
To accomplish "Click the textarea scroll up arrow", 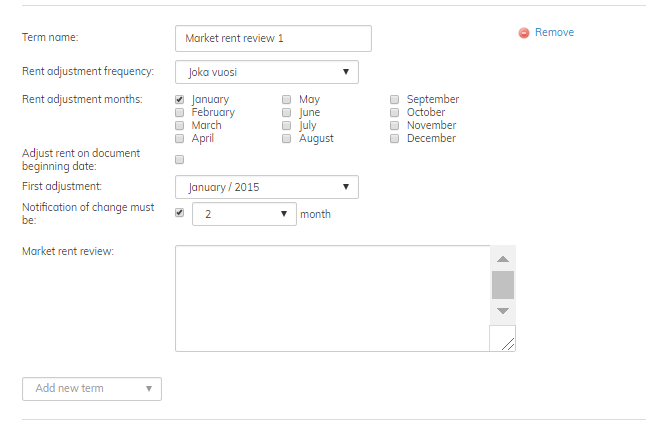I will (x=503, y=258).
